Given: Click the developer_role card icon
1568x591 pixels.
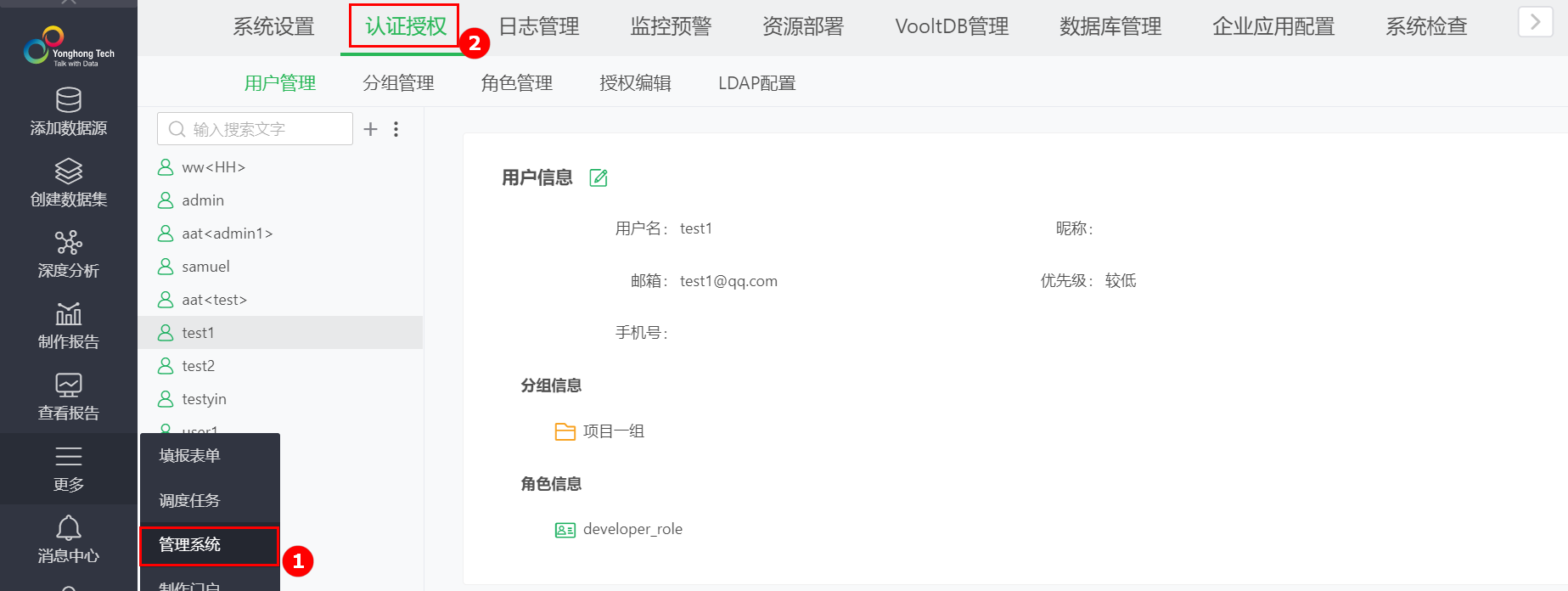Looking at the screenshot, I should [x=565, y=530].
